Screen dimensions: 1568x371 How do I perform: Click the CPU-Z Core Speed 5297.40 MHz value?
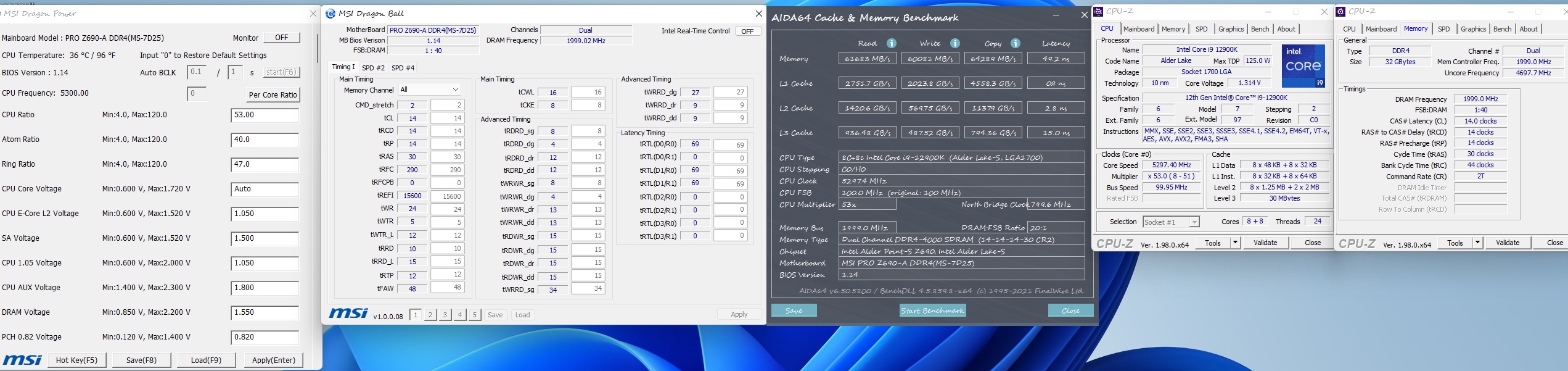[x=1171, y=165]
